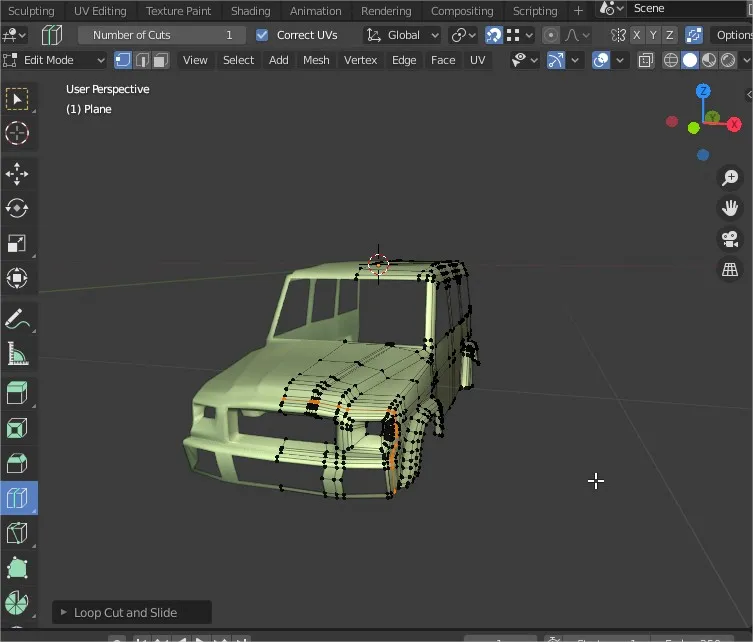Toggle the camera view icon
Screen dimensions: 753x642
730,239
